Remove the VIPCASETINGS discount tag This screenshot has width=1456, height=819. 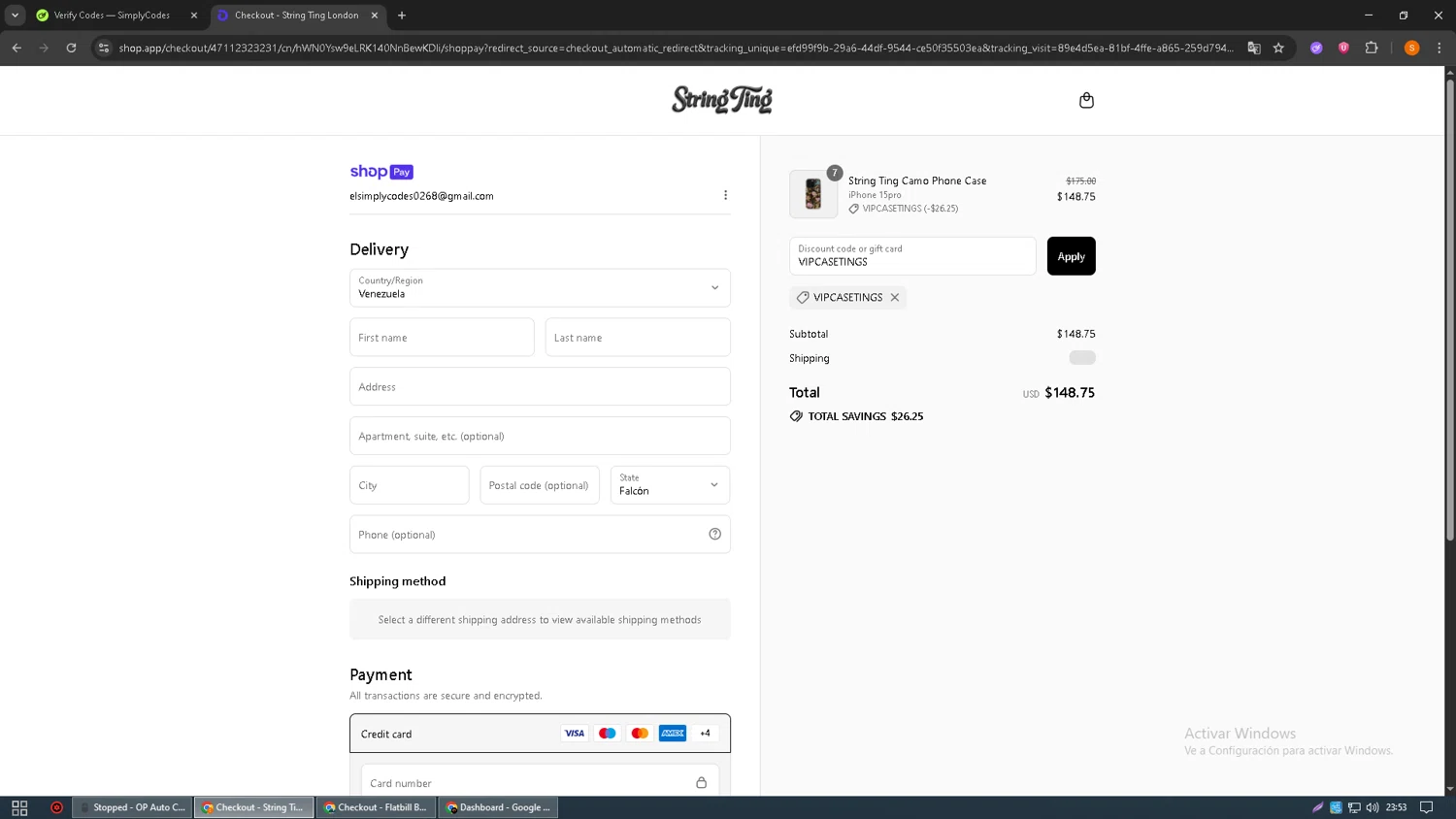click(895, 298)
